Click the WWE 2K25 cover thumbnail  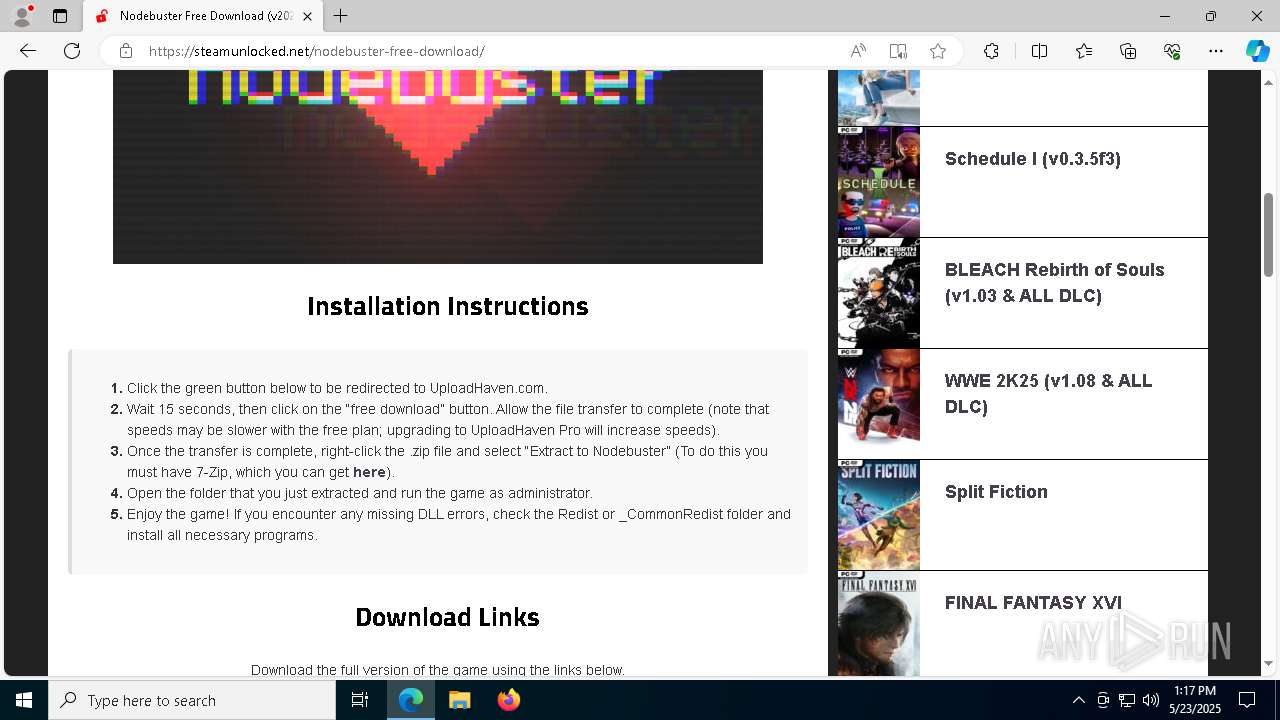878,404
